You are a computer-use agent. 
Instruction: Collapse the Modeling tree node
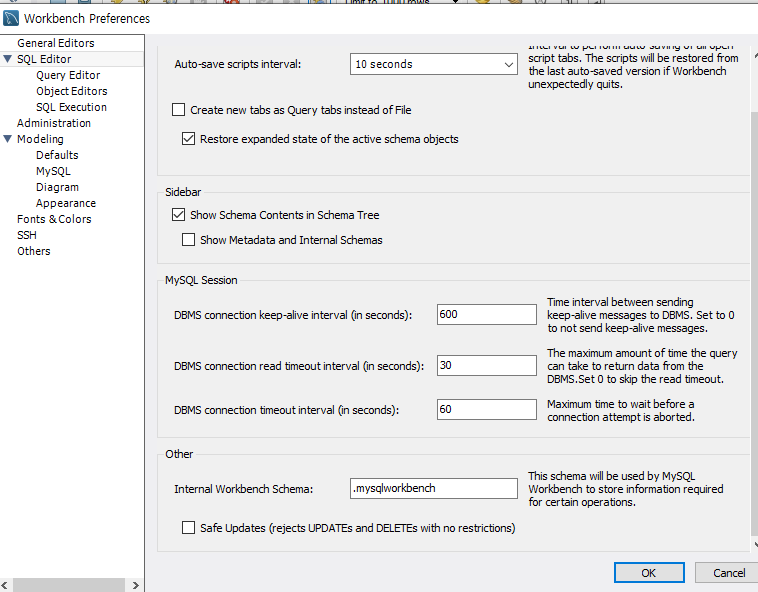coord(7,139)
